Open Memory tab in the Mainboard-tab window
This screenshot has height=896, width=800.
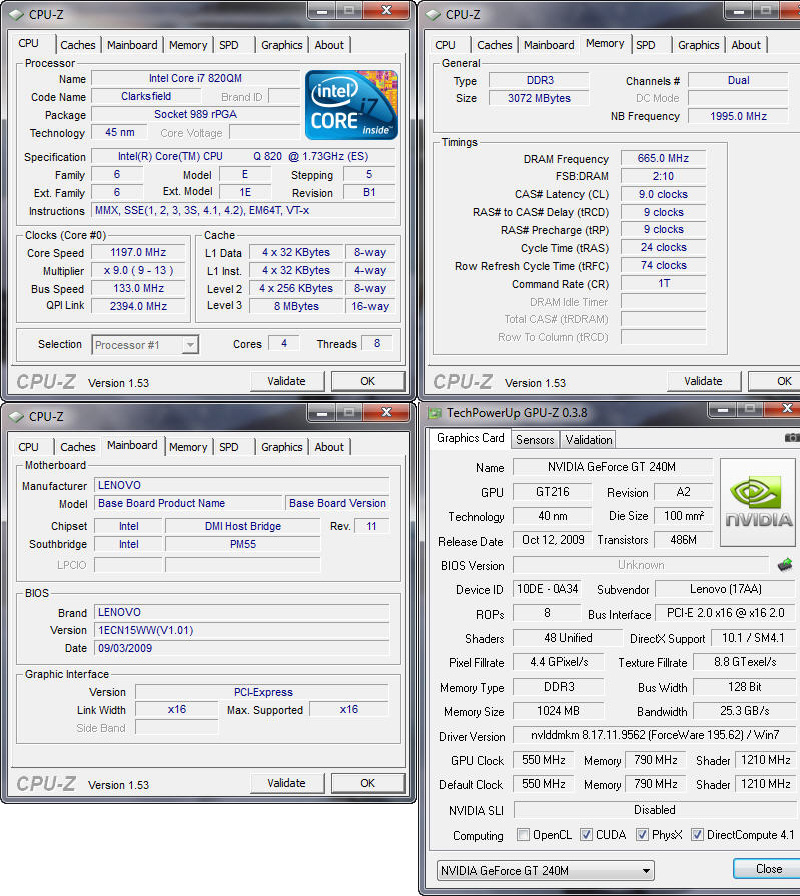(188, 447)
